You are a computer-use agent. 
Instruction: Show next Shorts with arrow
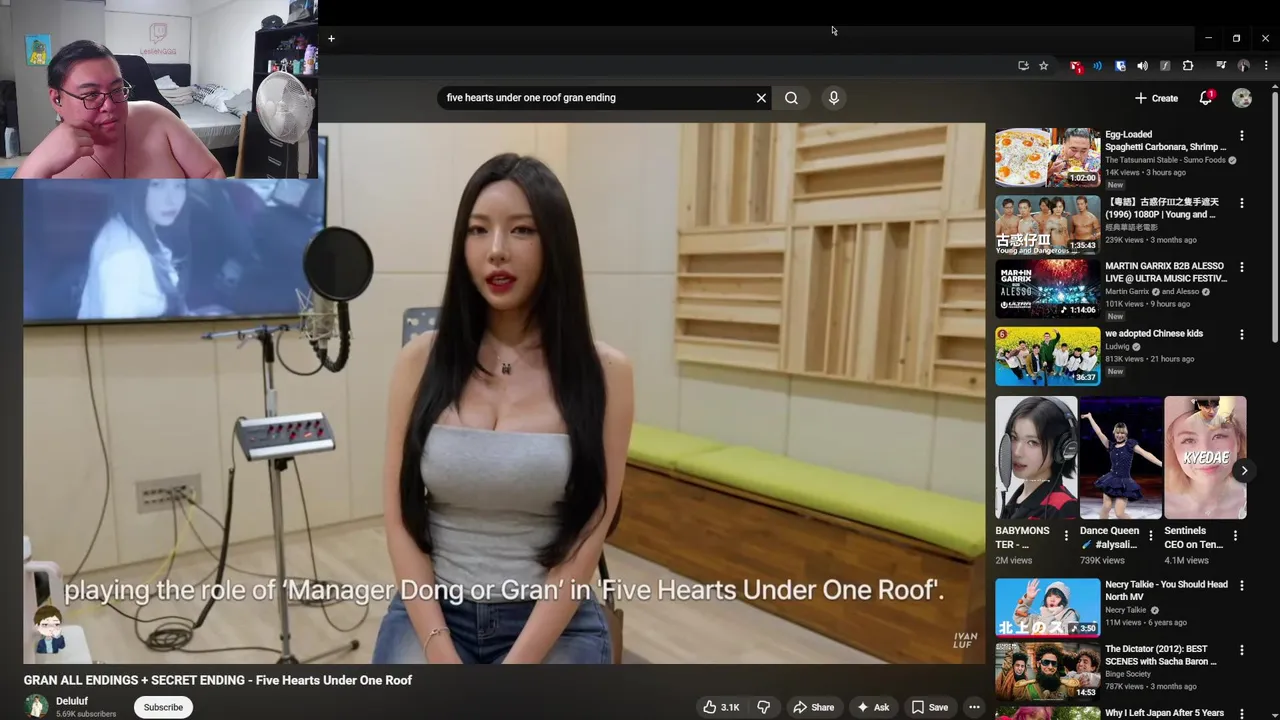pyautogui.click(x=1244, y=470)
